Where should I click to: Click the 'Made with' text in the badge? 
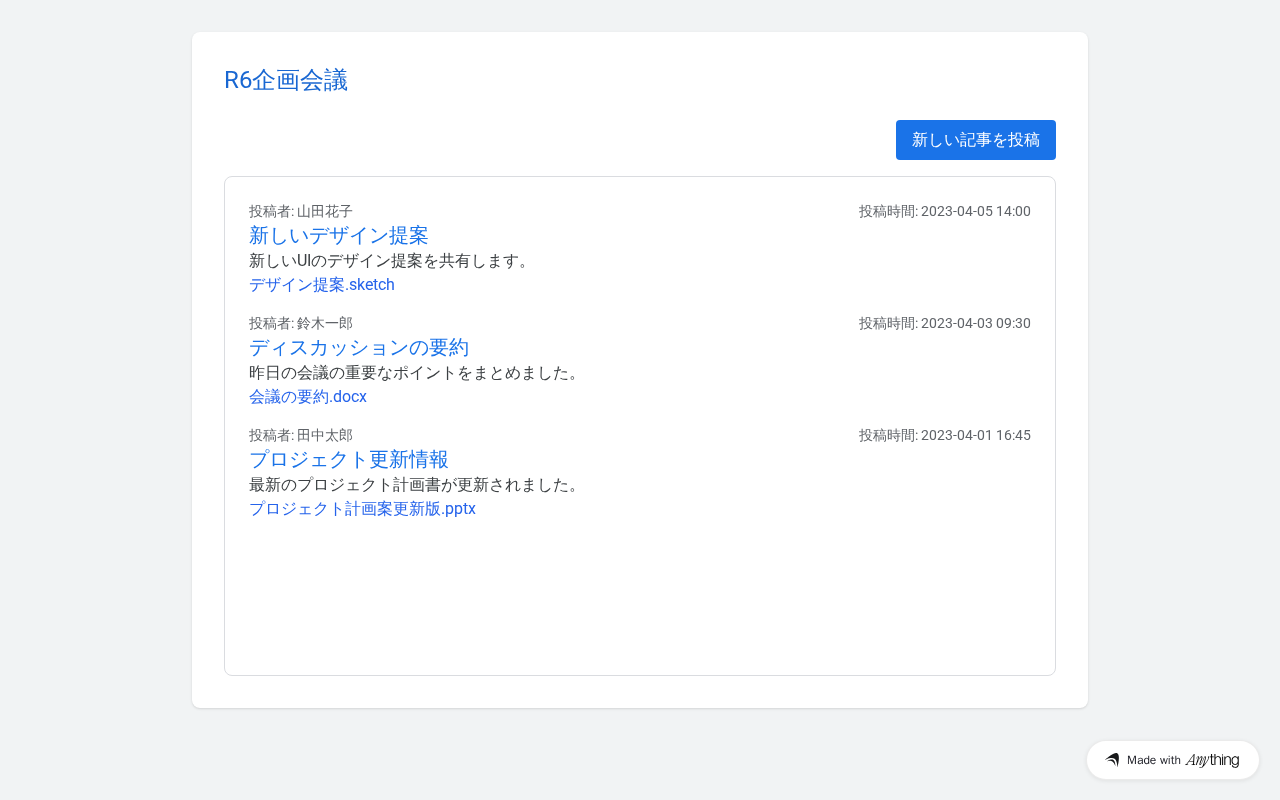pos(1153,760)
